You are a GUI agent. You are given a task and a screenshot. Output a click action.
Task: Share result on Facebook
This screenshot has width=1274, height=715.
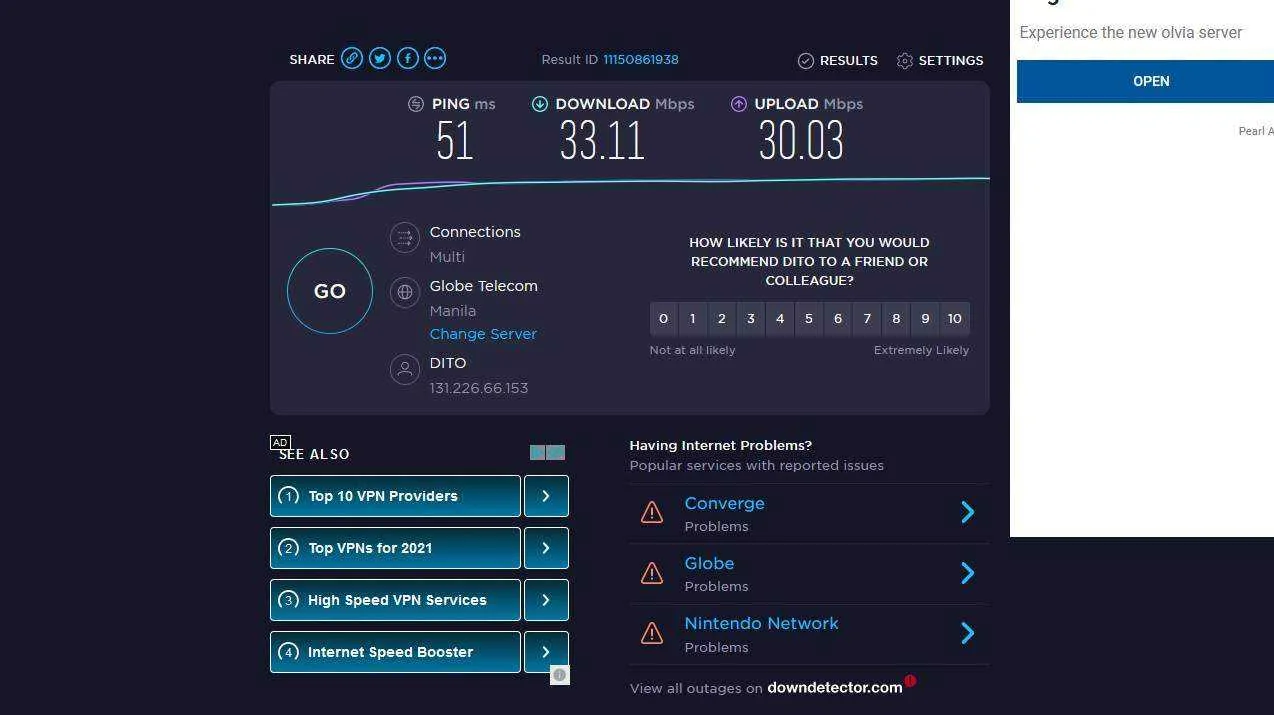click(408, 59)
